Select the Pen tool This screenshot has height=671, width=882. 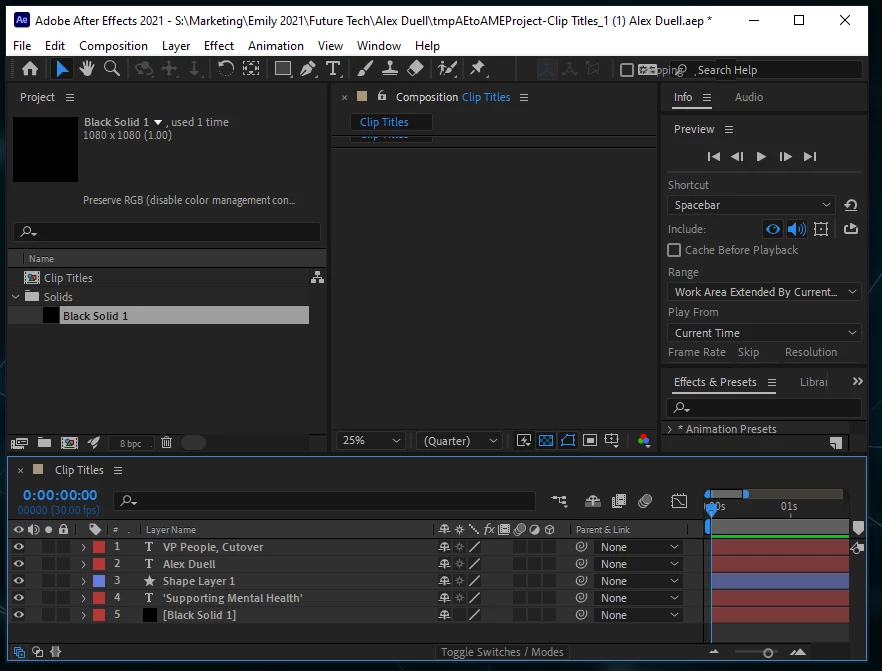(308, 69)
